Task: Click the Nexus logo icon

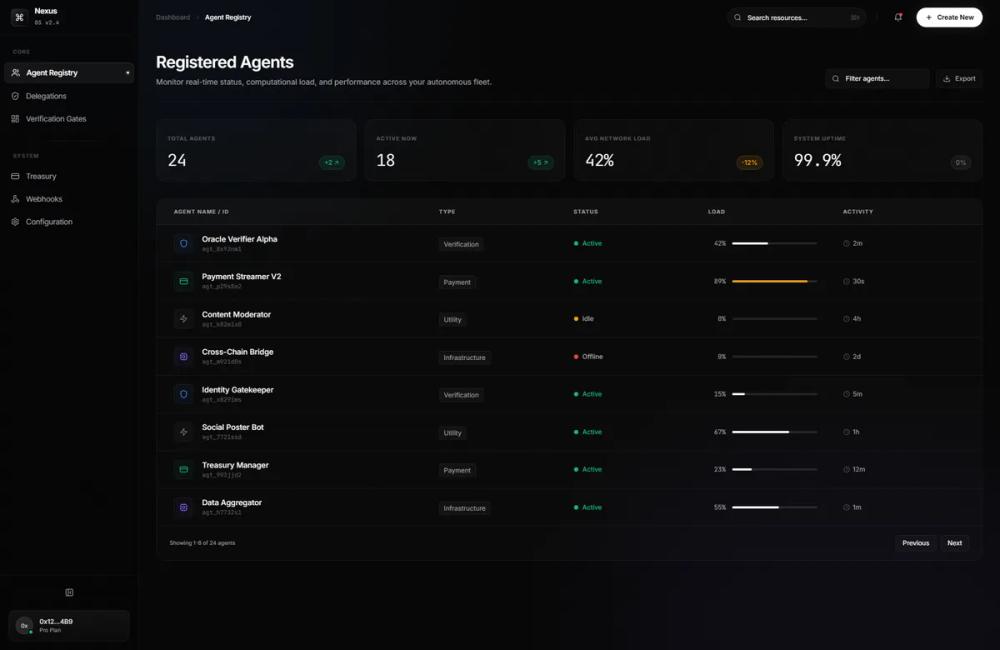Action: click(19, 17)
